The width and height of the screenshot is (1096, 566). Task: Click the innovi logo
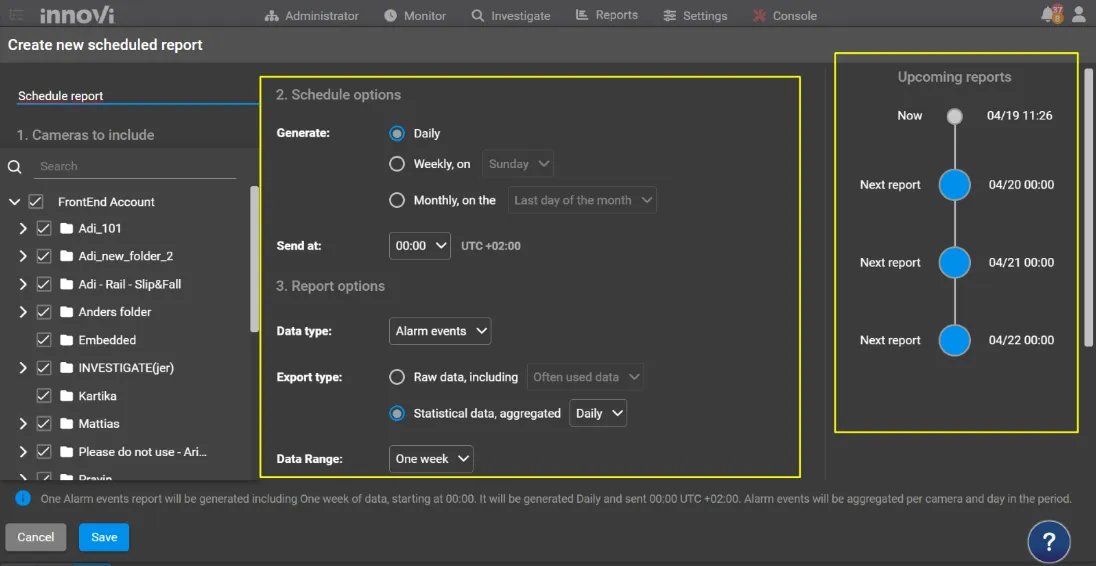pos(77,15)
